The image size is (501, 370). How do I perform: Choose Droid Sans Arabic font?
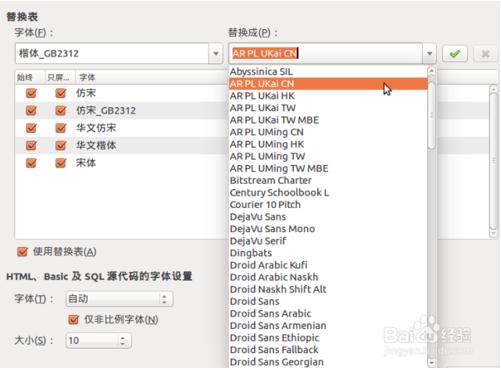328,313
